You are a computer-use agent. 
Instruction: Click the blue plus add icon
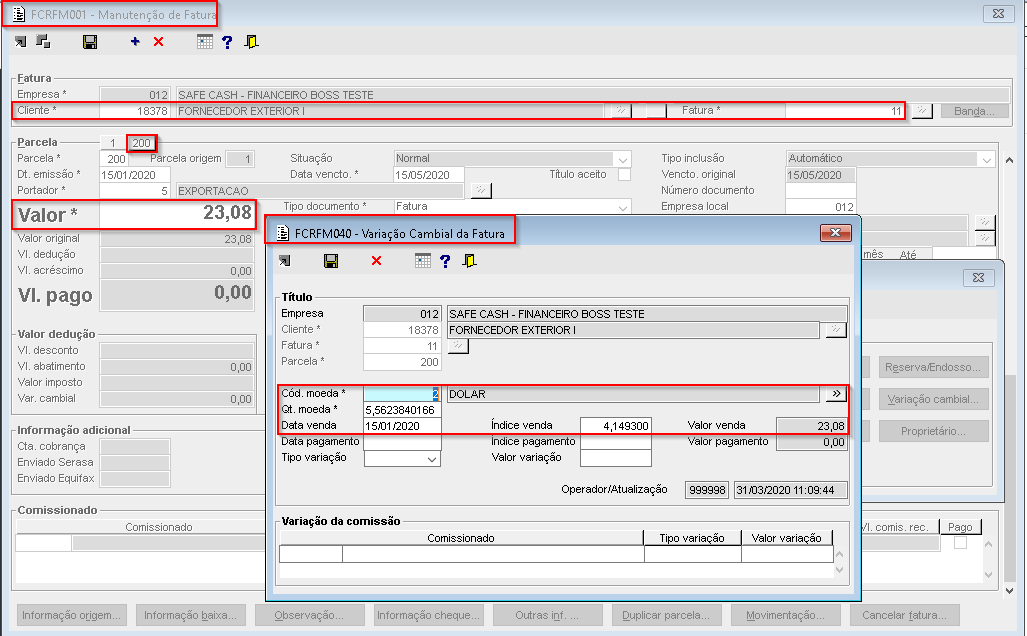point(135,42)
